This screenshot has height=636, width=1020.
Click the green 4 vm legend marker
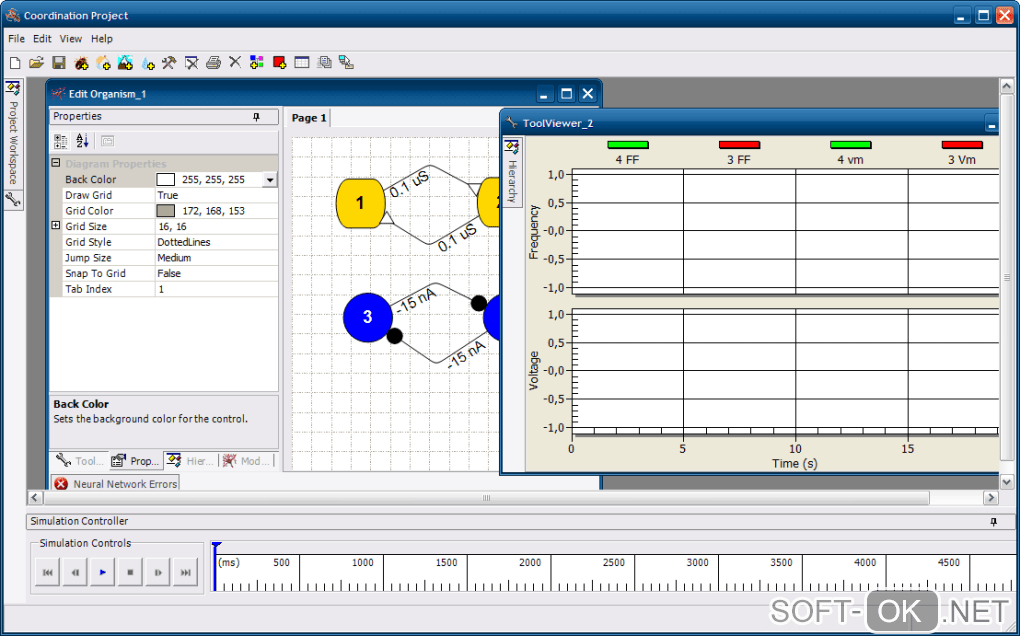[x=850, y=144]
